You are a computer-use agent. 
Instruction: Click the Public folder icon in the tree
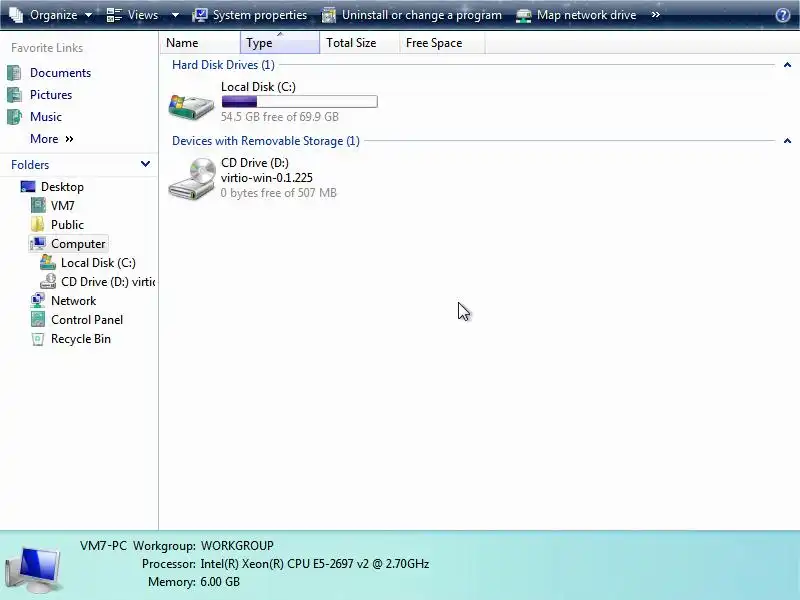pos(38,224)
